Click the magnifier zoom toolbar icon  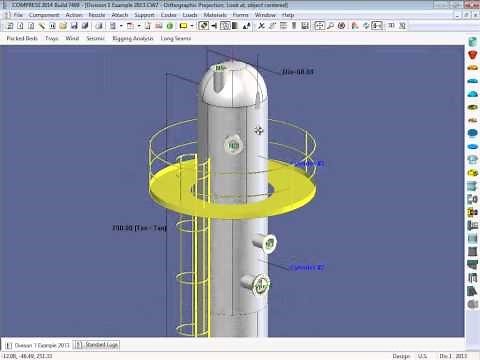pos(330,26)
